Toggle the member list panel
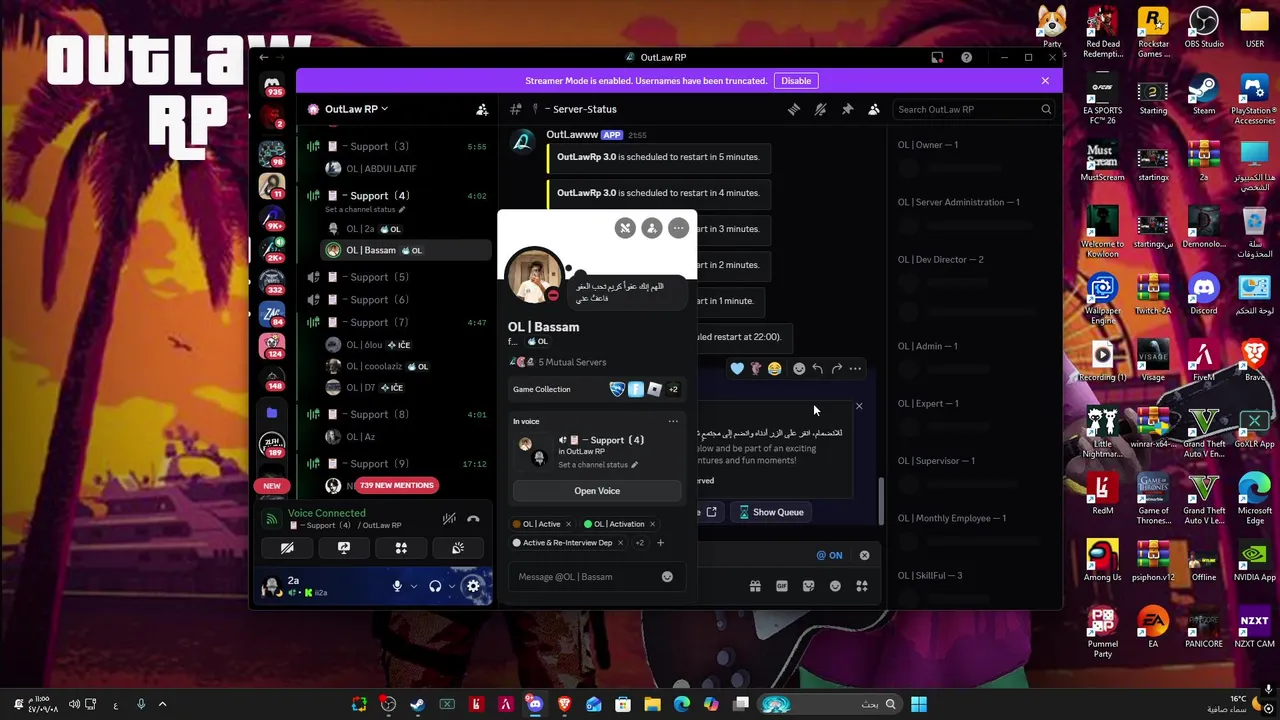The image size is (1280, 720). click(874, 109)
